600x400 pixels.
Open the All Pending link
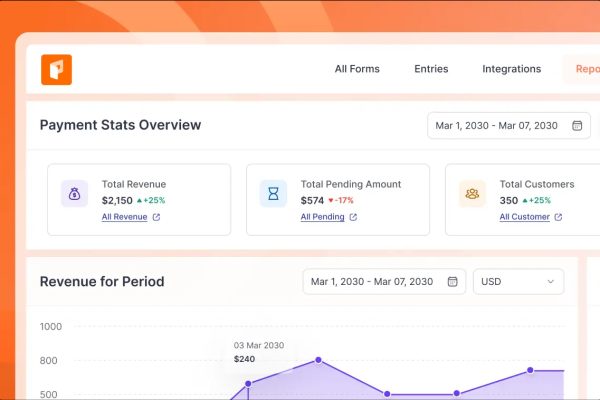click(322, 217)
